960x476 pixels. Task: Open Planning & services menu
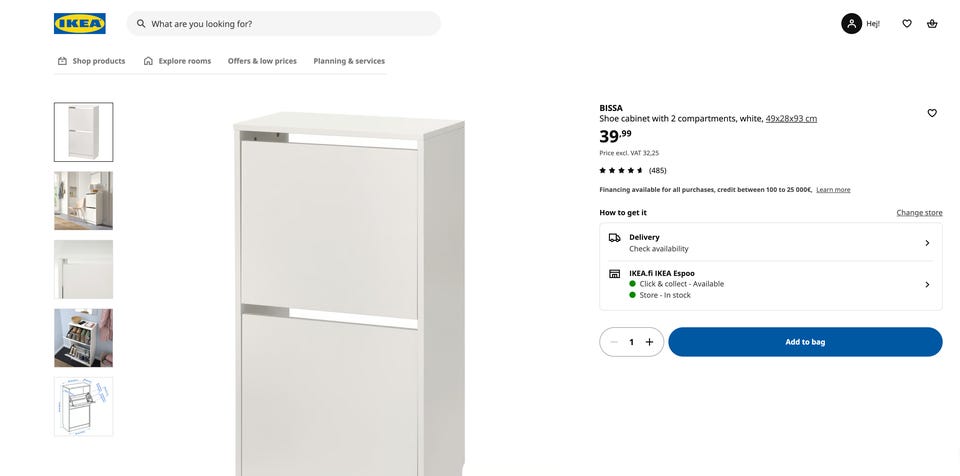pos(349,61)
